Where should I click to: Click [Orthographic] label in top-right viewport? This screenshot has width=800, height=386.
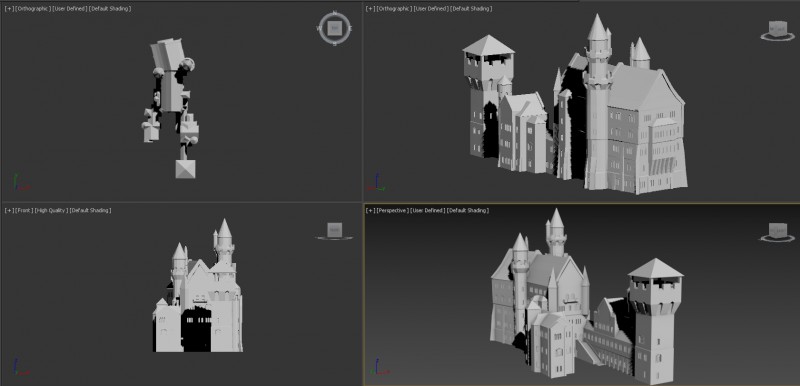click(394, 9)
